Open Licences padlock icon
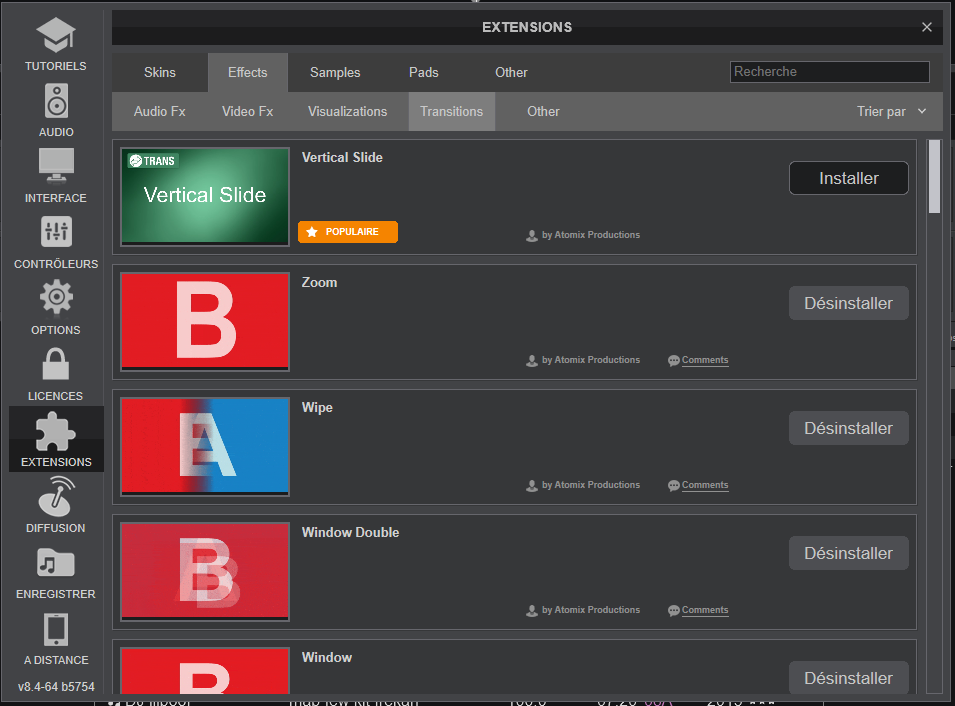 (x=56, y=365)
